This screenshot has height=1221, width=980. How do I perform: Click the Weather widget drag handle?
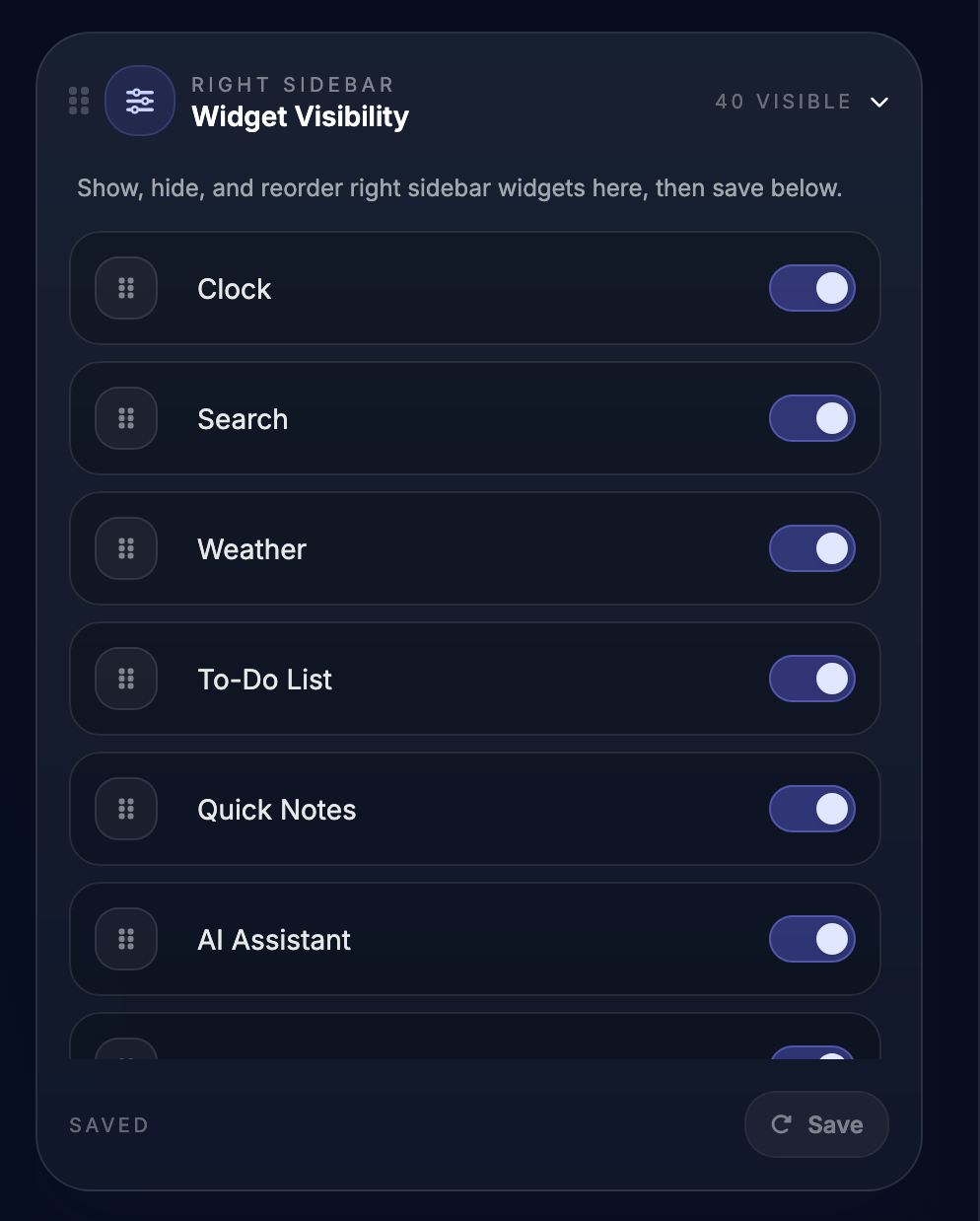(x=125, y=548)
